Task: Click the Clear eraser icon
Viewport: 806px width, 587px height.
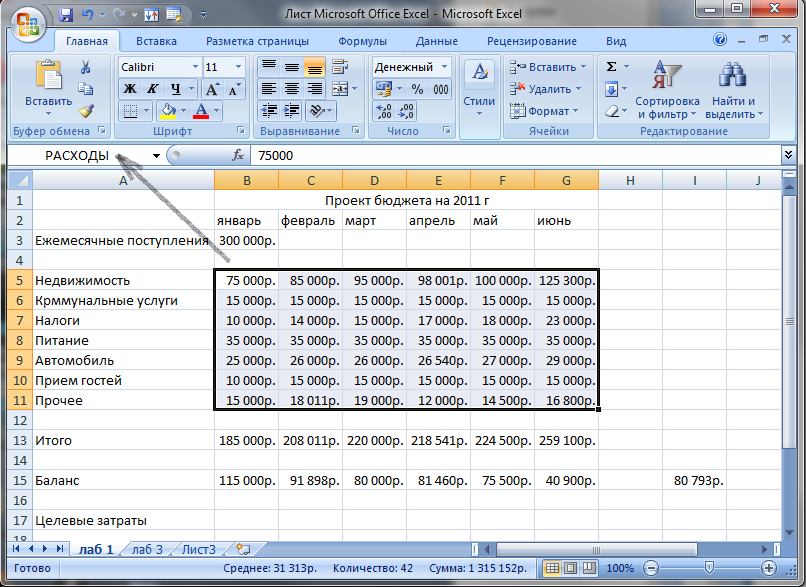Action: coord(611,111)
